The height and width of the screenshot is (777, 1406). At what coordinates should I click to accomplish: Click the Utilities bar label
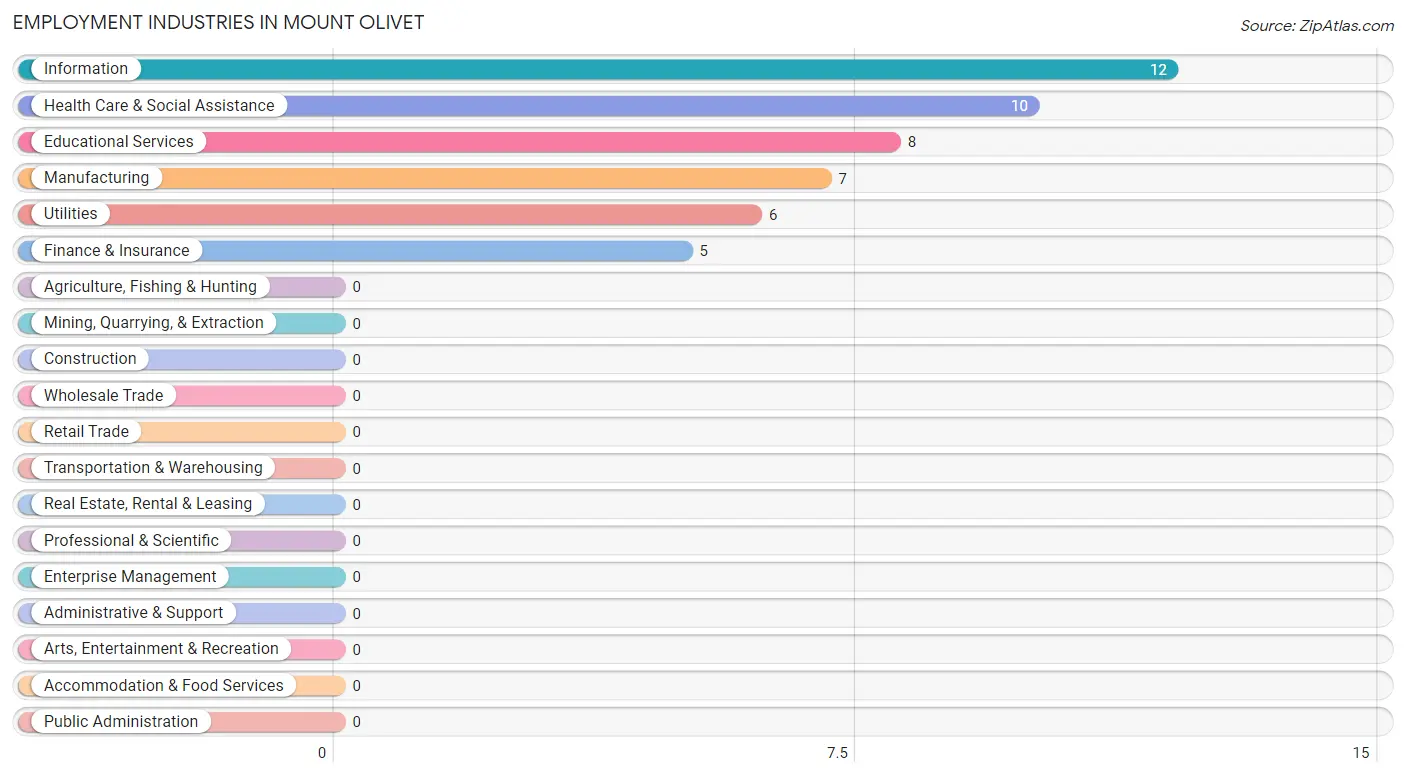tap(71, 214)
